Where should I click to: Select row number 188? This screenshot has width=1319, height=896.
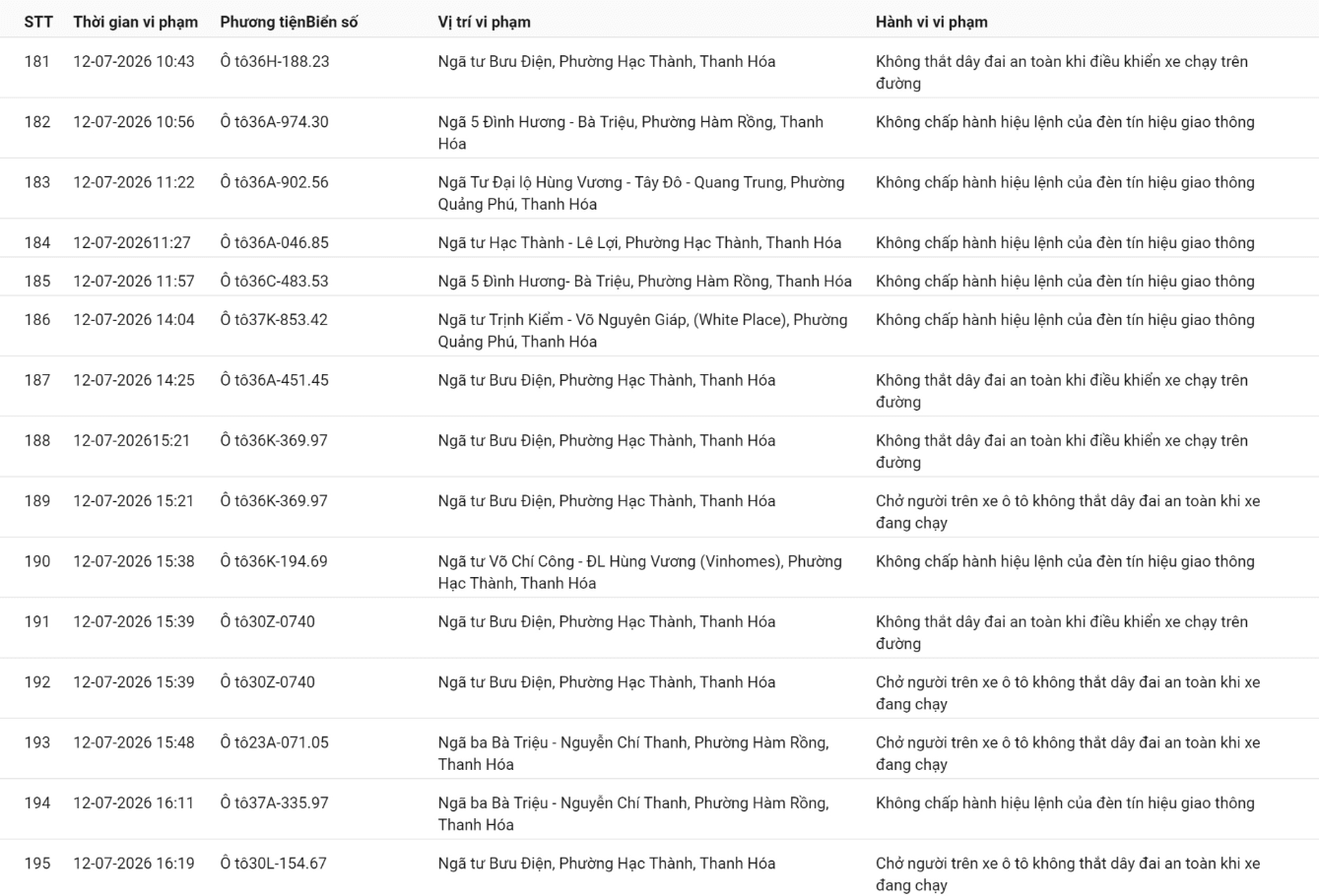(x=37, y=440)
